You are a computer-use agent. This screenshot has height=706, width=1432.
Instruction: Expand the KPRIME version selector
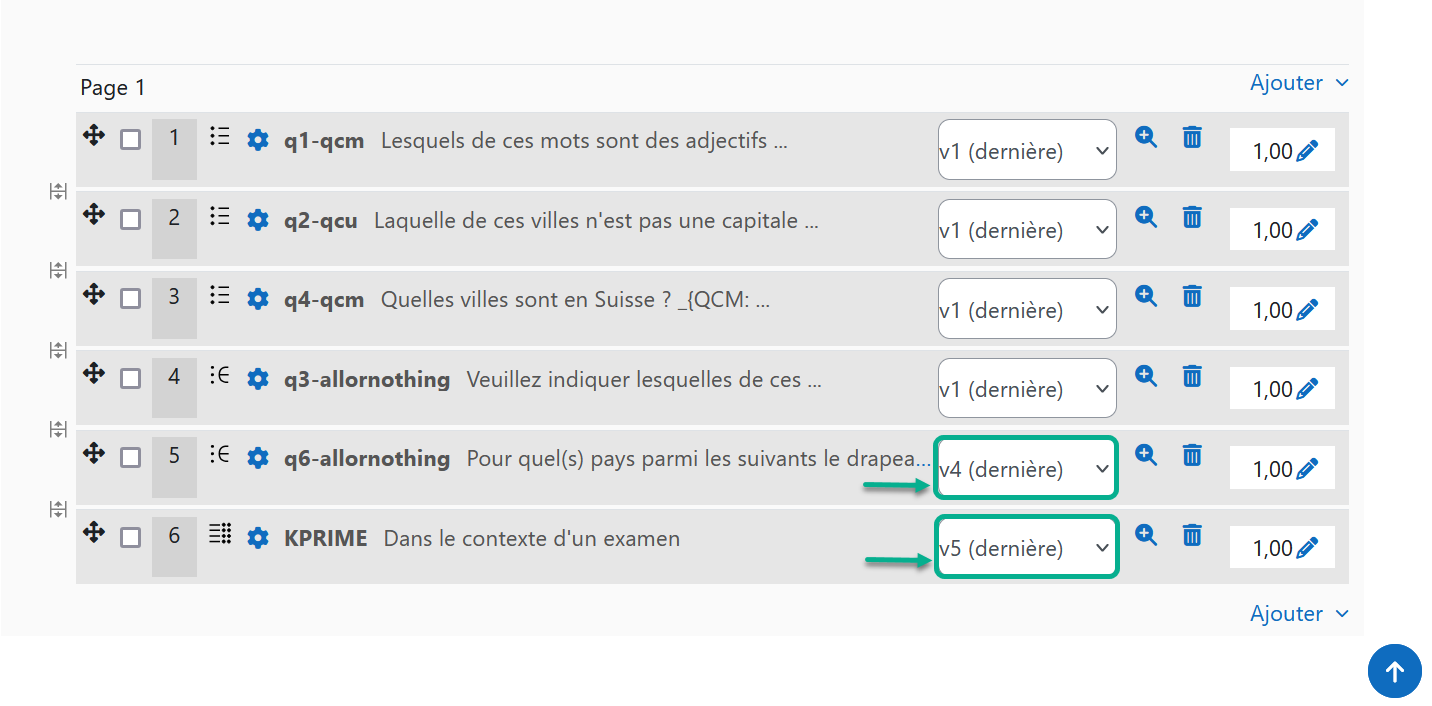tap(1026, 548)
